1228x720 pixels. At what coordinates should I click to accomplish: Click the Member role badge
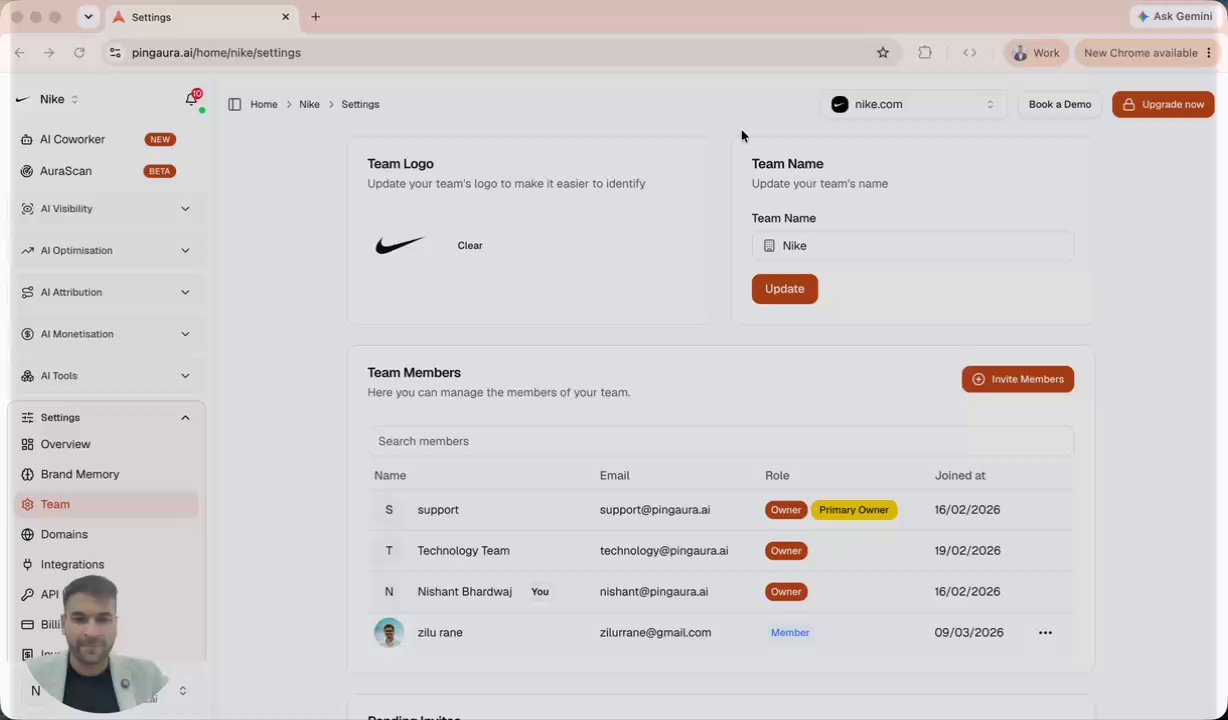pyautogui.click(x=790, y=632)
